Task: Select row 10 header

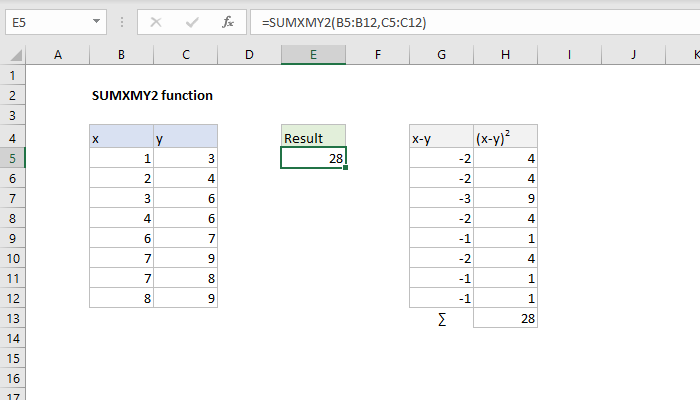Action: (12, 258)
